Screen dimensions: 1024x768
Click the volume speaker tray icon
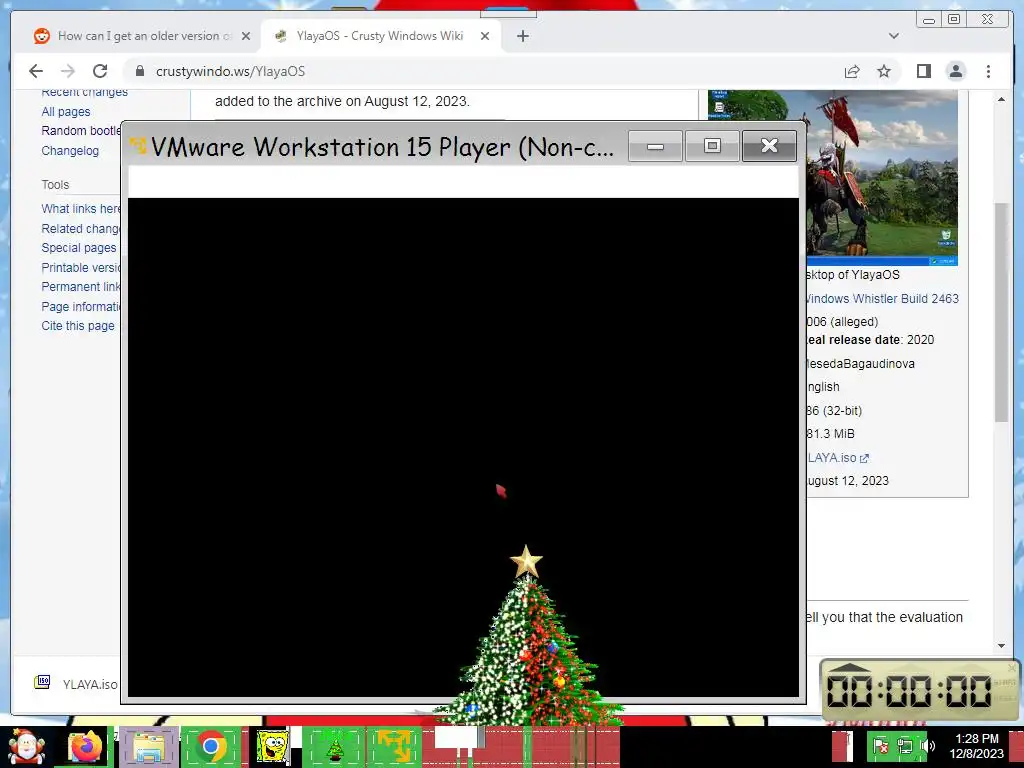[x=928, y=746]
